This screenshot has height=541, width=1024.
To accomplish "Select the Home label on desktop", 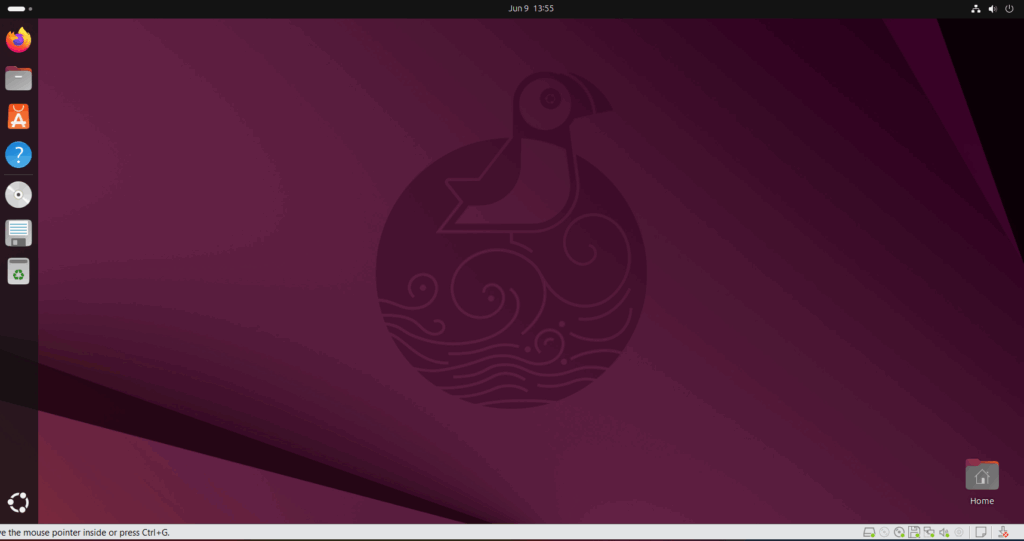I will [x=982, y=501].
